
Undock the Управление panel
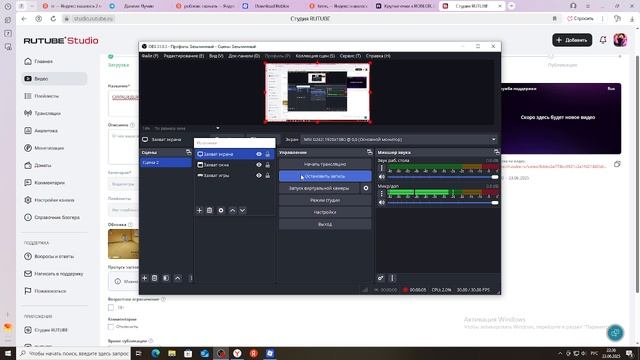click(369, 152)
